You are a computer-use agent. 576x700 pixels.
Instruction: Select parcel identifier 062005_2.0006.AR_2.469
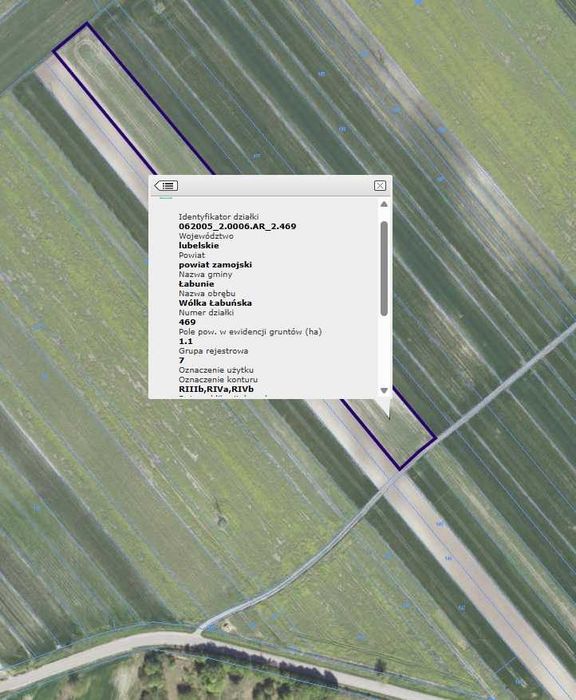[x=237, y=226]
